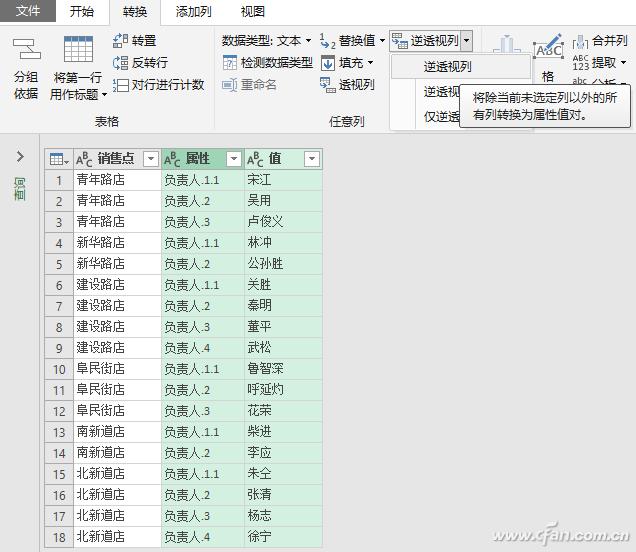Screen dimensions: 636x552
Task: Click the cell containing 呼延灼
Action: [284, 390]
